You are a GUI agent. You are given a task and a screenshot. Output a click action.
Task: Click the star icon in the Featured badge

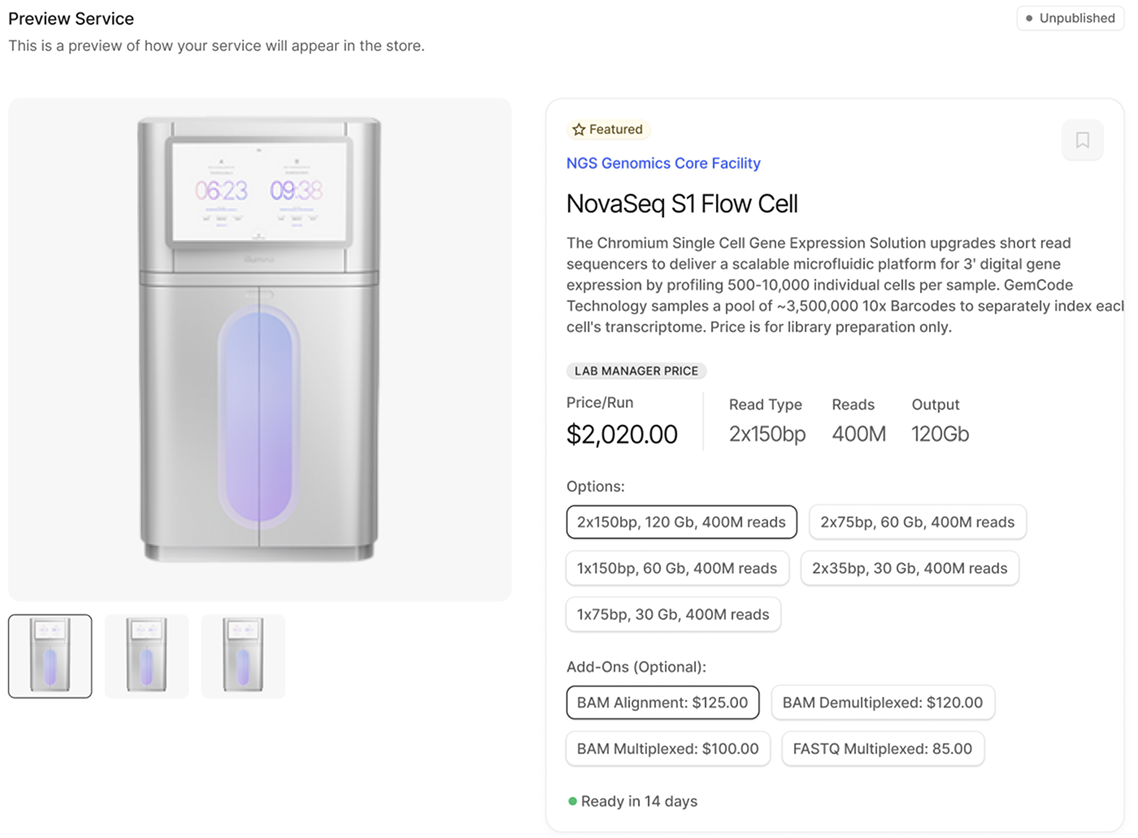tap(578, 130)
